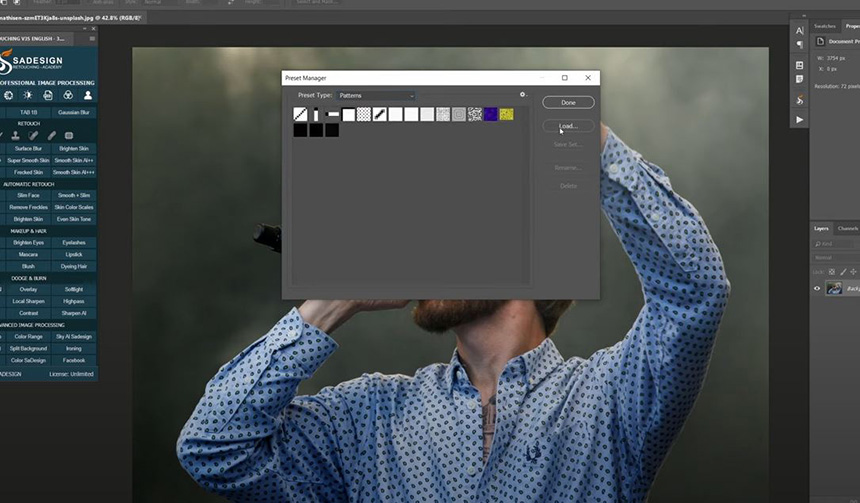Click Split Background button
The width and height of the screenshot is (860, 503).
29,349
